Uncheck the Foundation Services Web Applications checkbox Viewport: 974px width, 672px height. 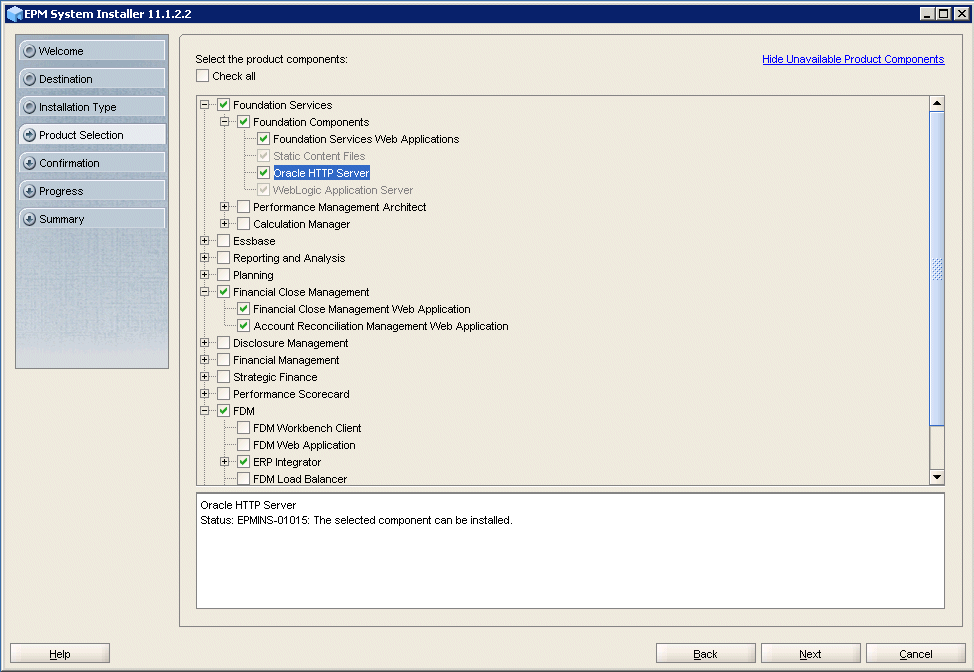263,139
